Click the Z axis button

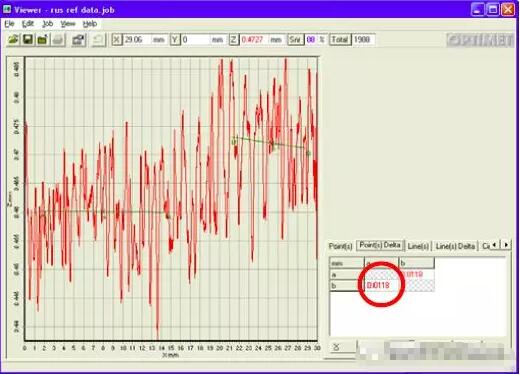(x=234, y=40)
